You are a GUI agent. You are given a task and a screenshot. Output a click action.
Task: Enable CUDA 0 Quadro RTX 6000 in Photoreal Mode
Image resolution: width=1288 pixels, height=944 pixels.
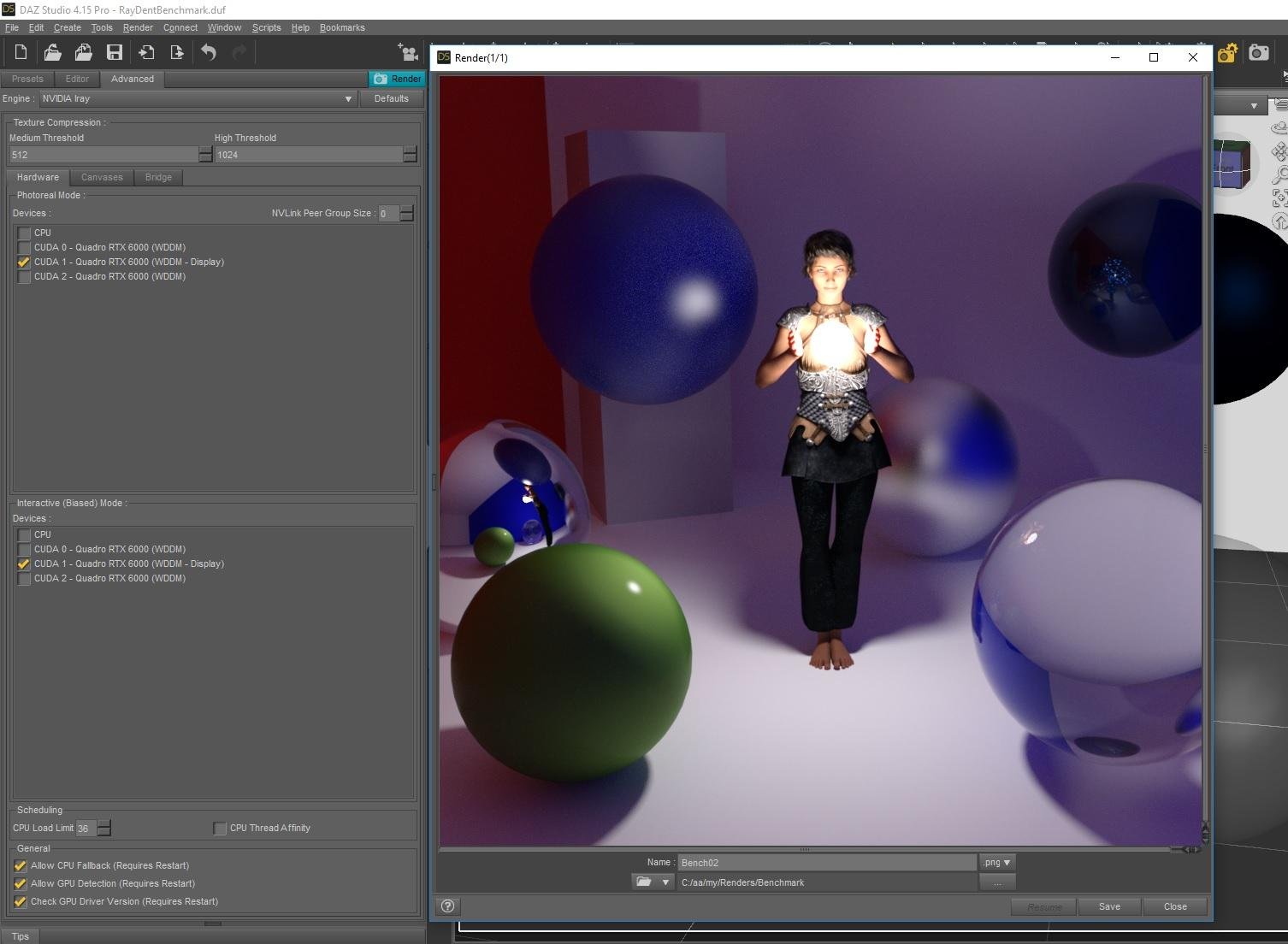click(24, 247)
